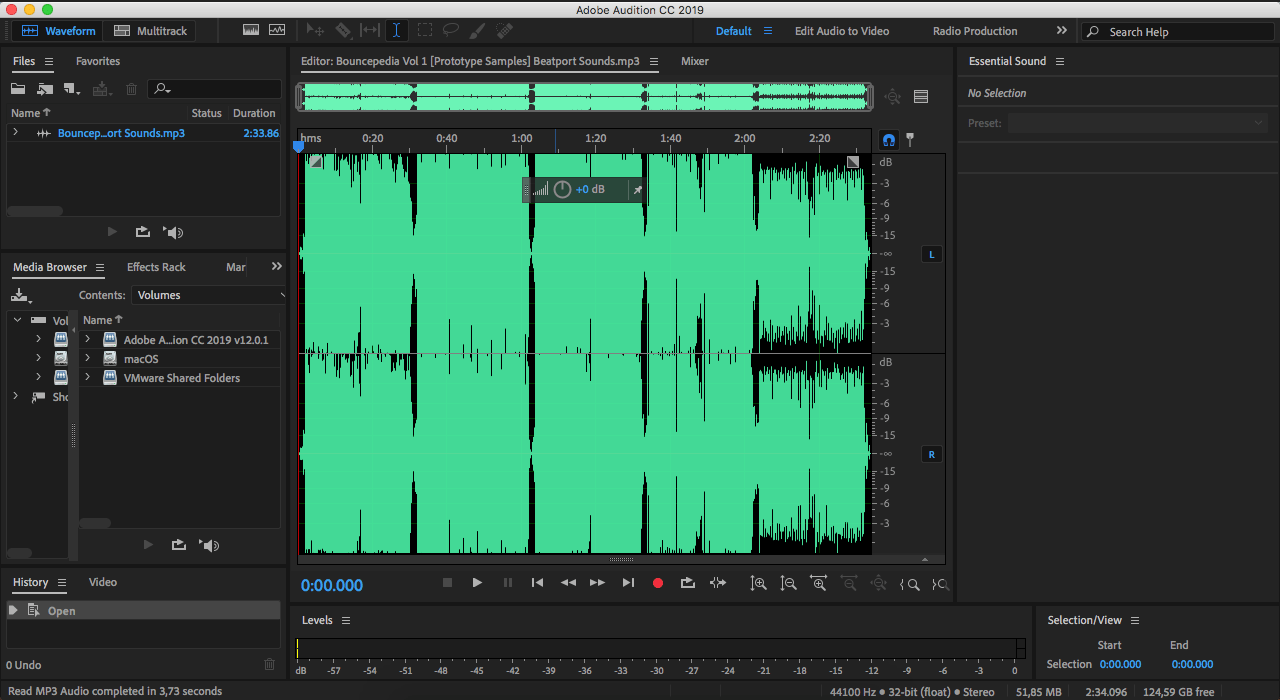Click the Open File folder icon

tap(18, 90)
